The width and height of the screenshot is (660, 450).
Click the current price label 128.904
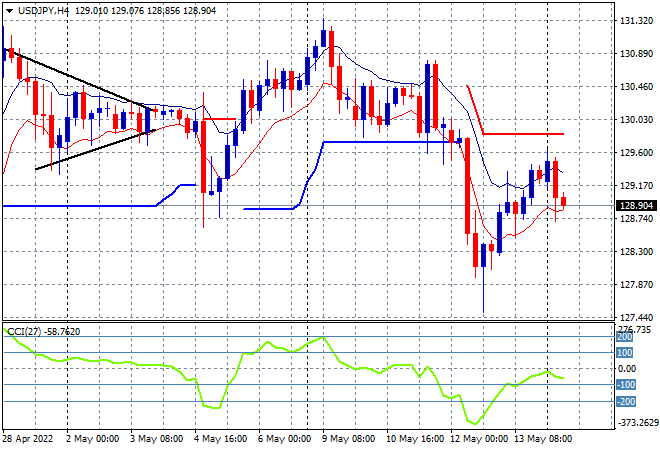pyautogui.click(x=637, y=206)
